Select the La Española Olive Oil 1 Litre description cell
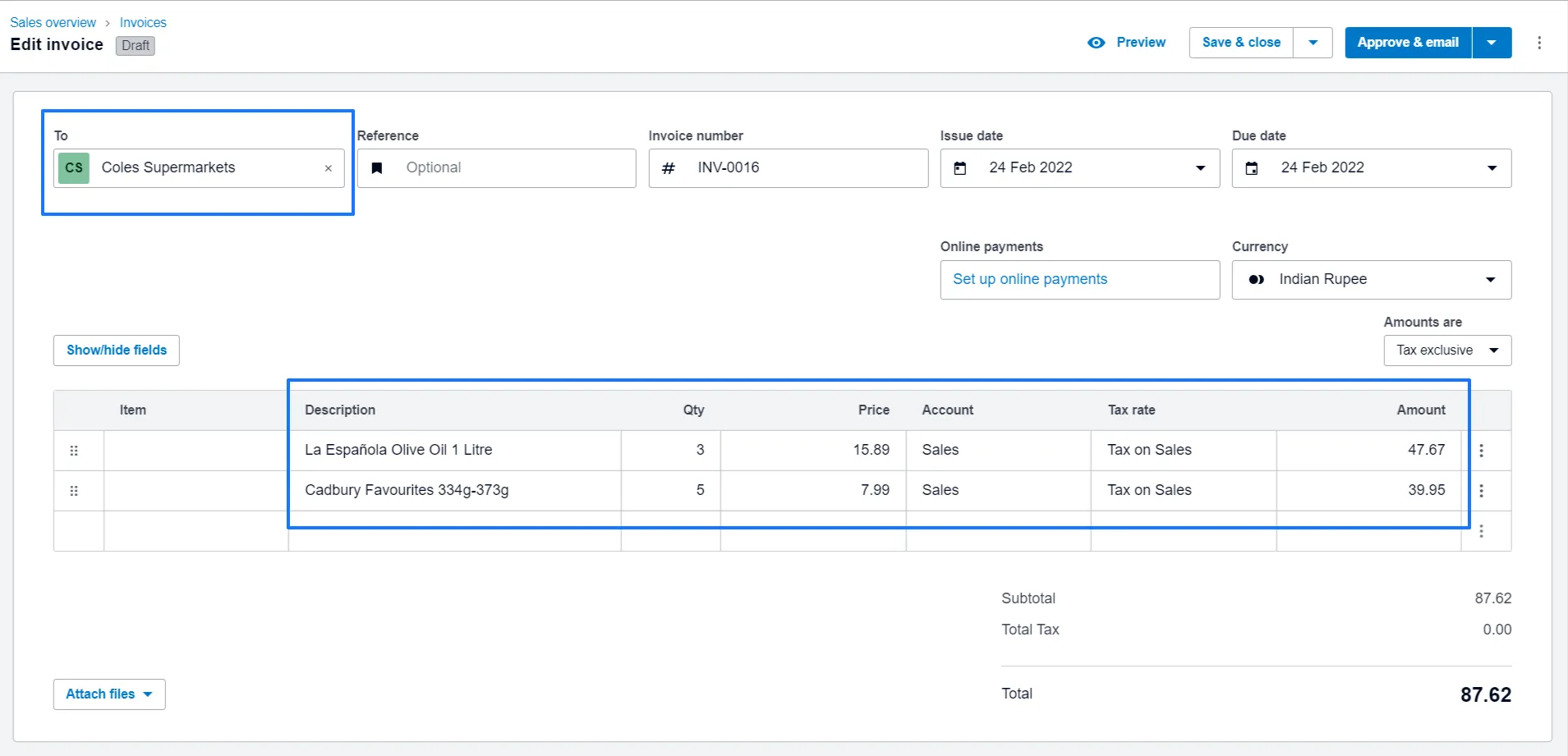The height and width of the screenshot is (756, 1568). tap(454, 451)
